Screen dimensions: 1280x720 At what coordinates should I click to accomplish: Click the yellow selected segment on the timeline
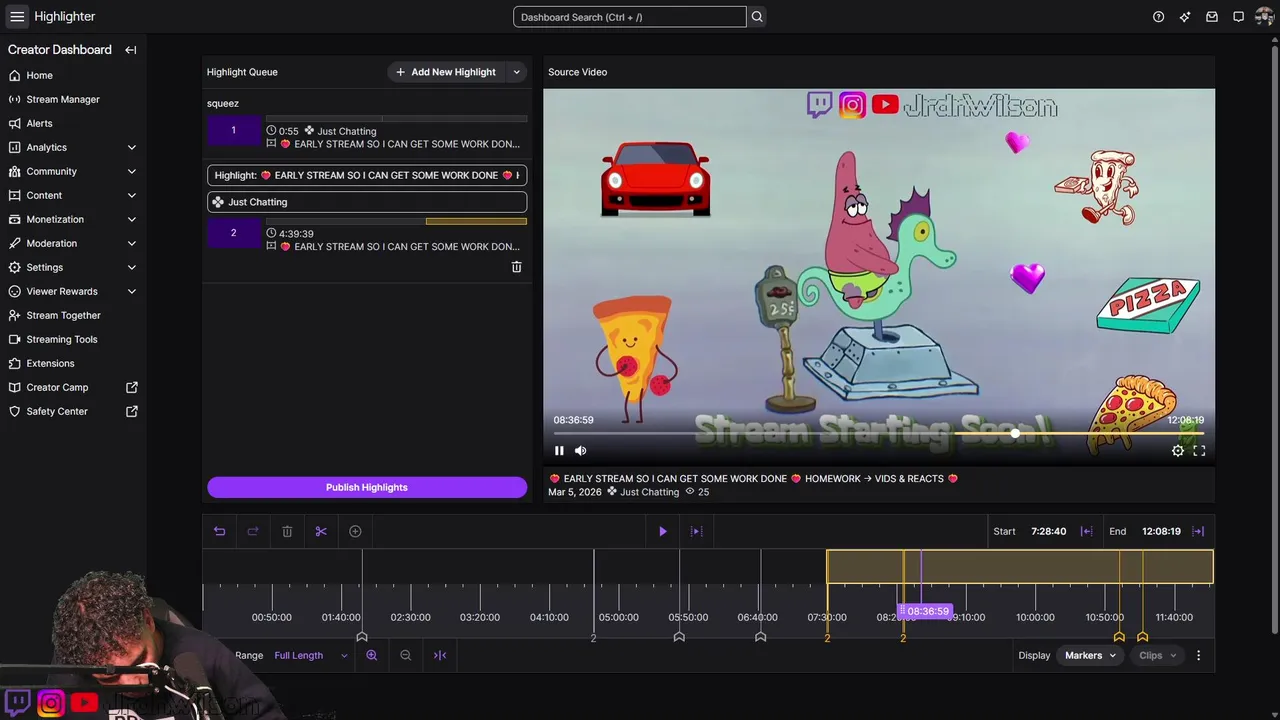click(1020, 567)
